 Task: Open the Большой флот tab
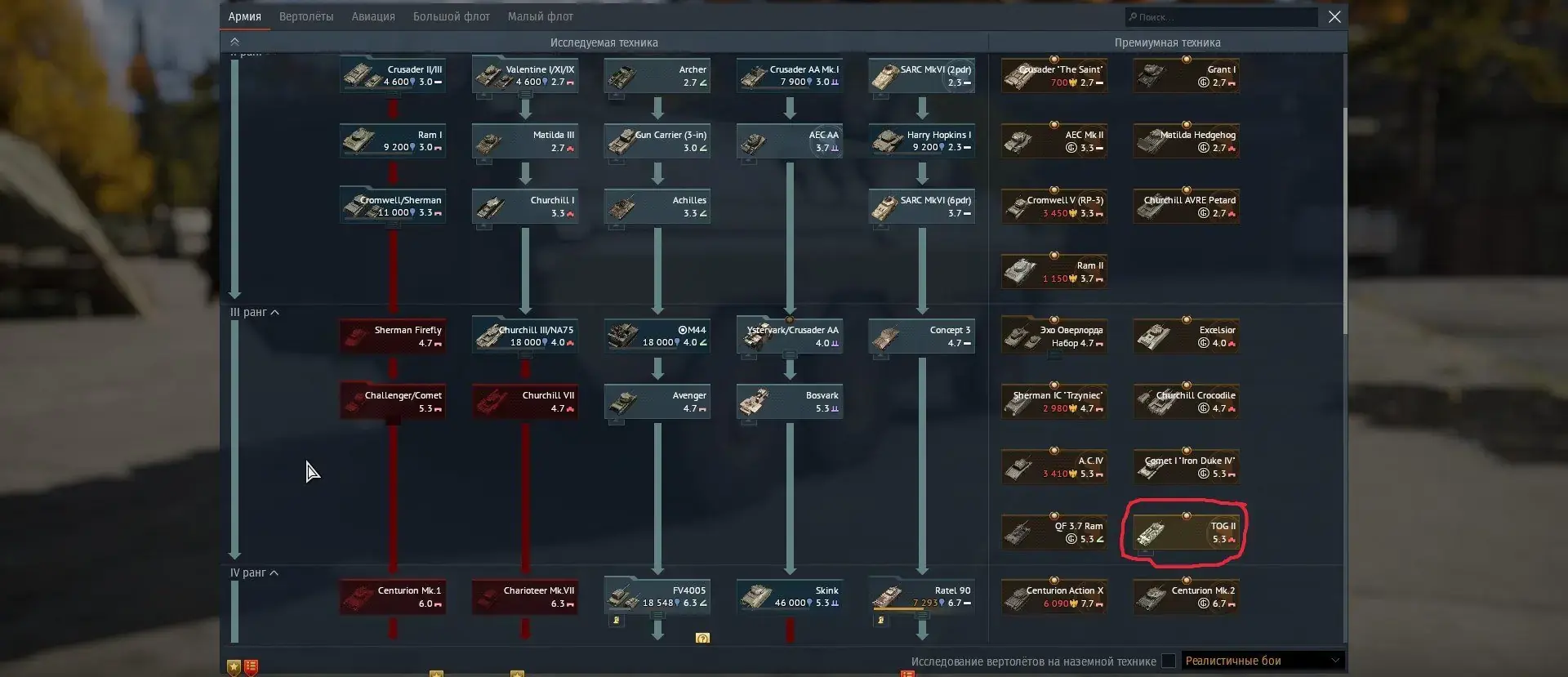pos(452,16)
